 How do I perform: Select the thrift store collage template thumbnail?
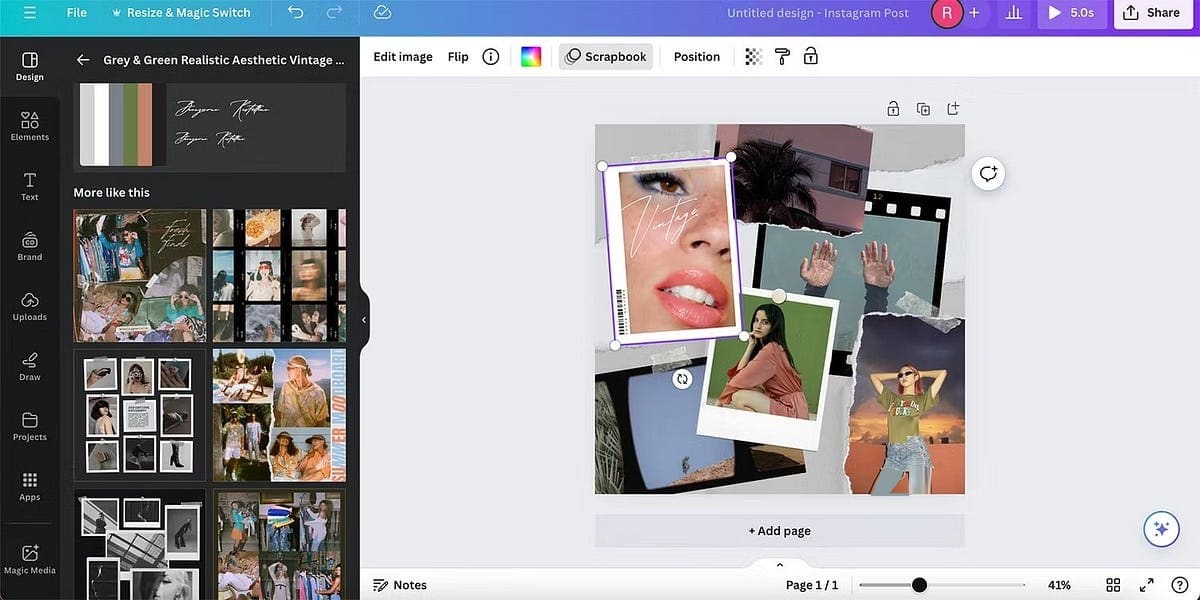pyautogui.click(x=140, y=276)
